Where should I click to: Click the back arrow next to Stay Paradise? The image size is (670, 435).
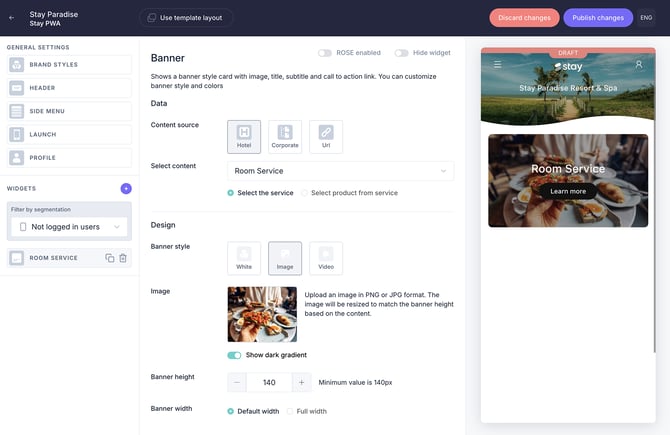point(12,17)
